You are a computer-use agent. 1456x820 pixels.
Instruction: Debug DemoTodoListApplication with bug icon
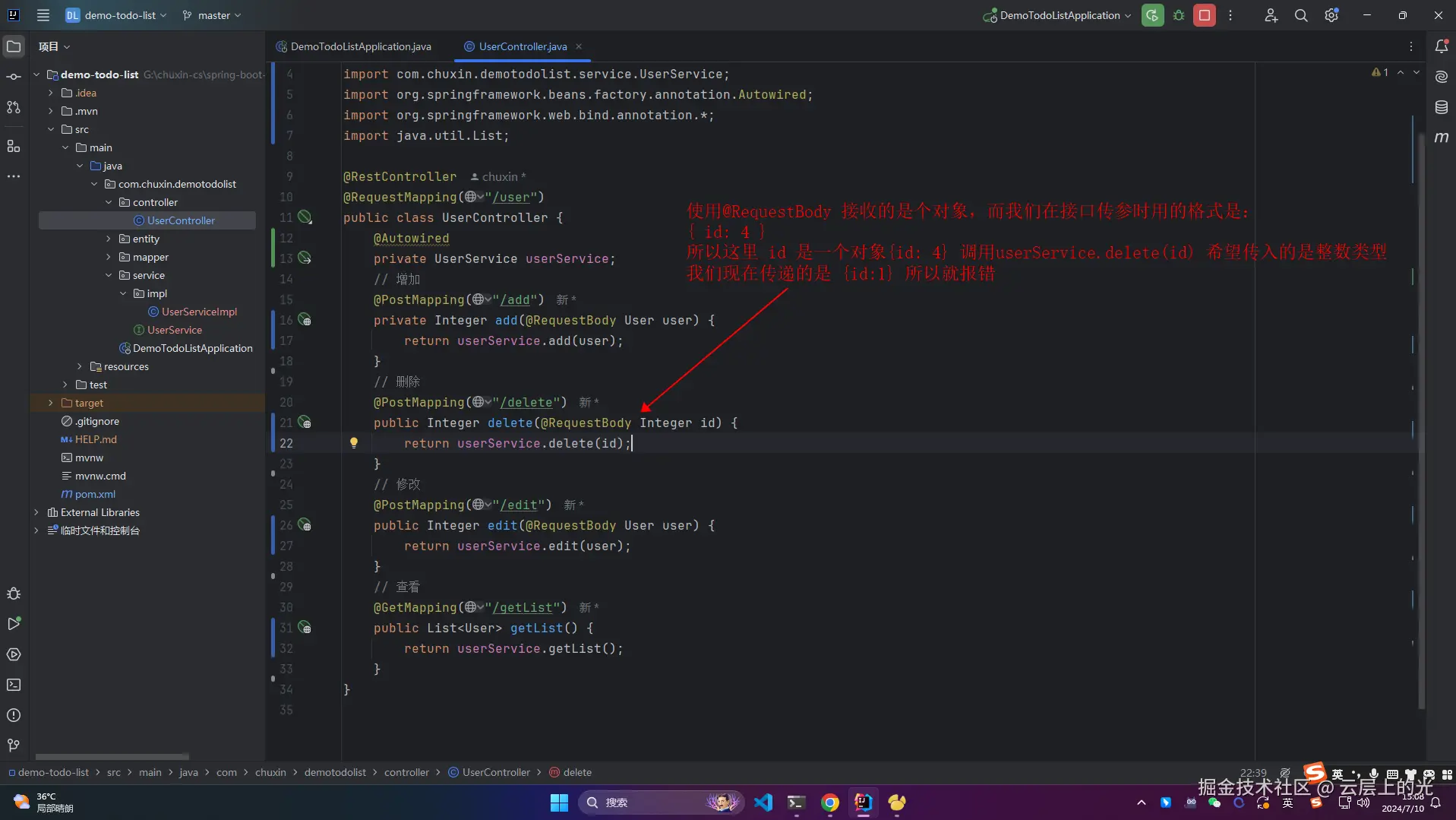[x=1179, y=15]
